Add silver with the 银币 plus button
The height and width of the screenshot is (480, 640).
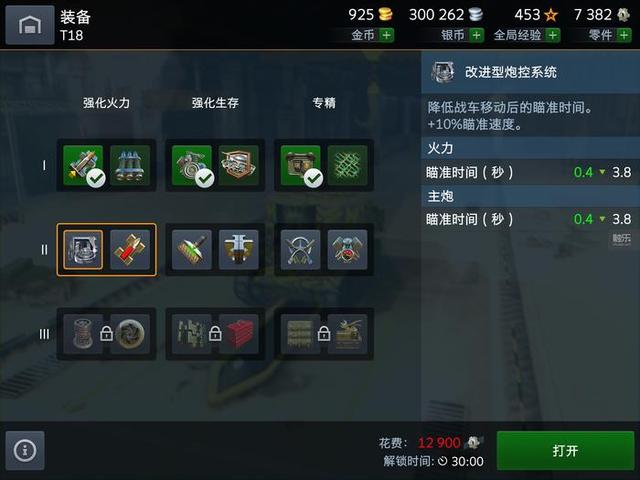click(x=476, y=35)
